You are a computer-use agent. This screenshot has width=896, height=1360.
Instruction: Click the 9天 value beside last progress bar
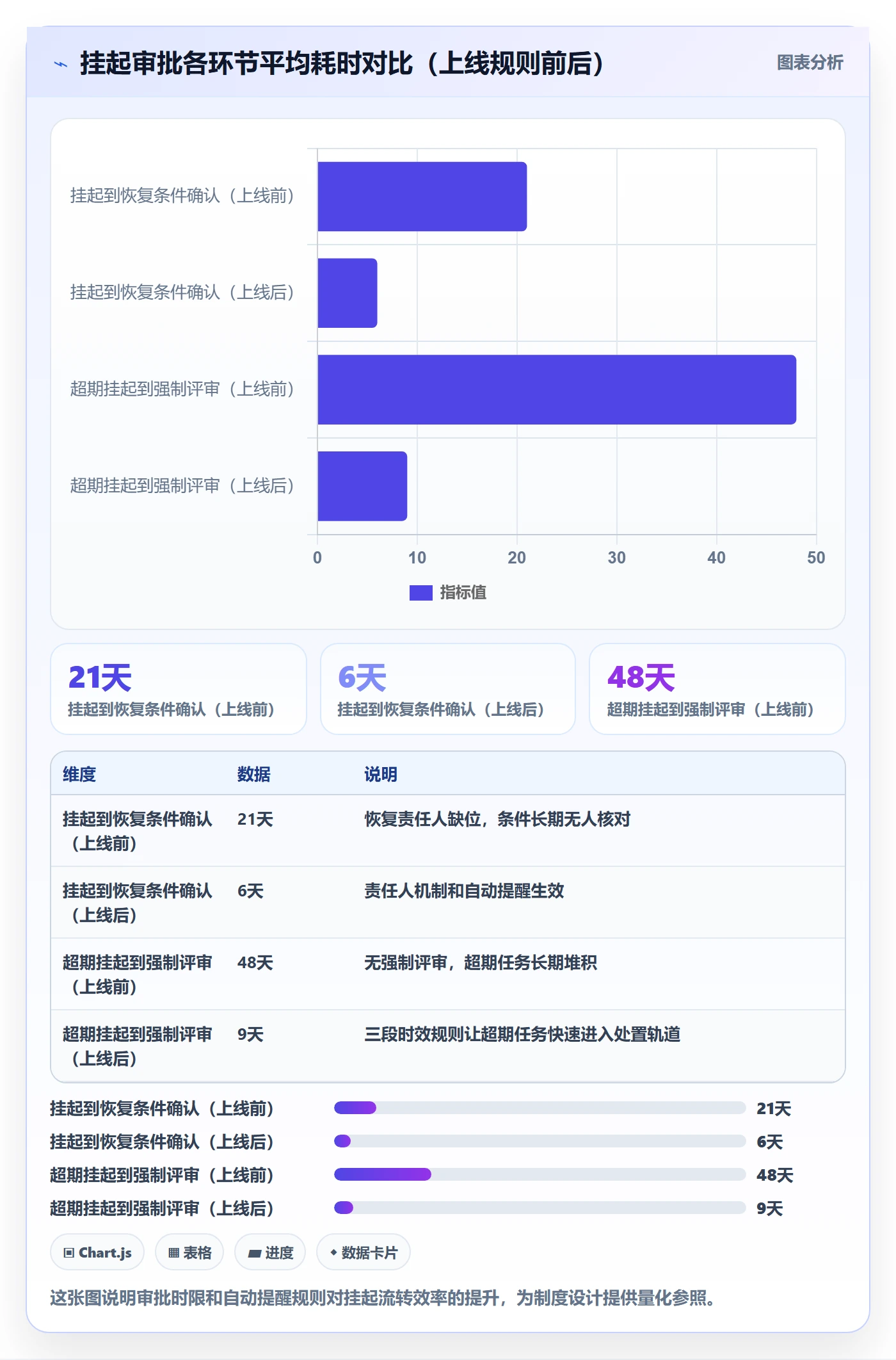click(770, 1208)
